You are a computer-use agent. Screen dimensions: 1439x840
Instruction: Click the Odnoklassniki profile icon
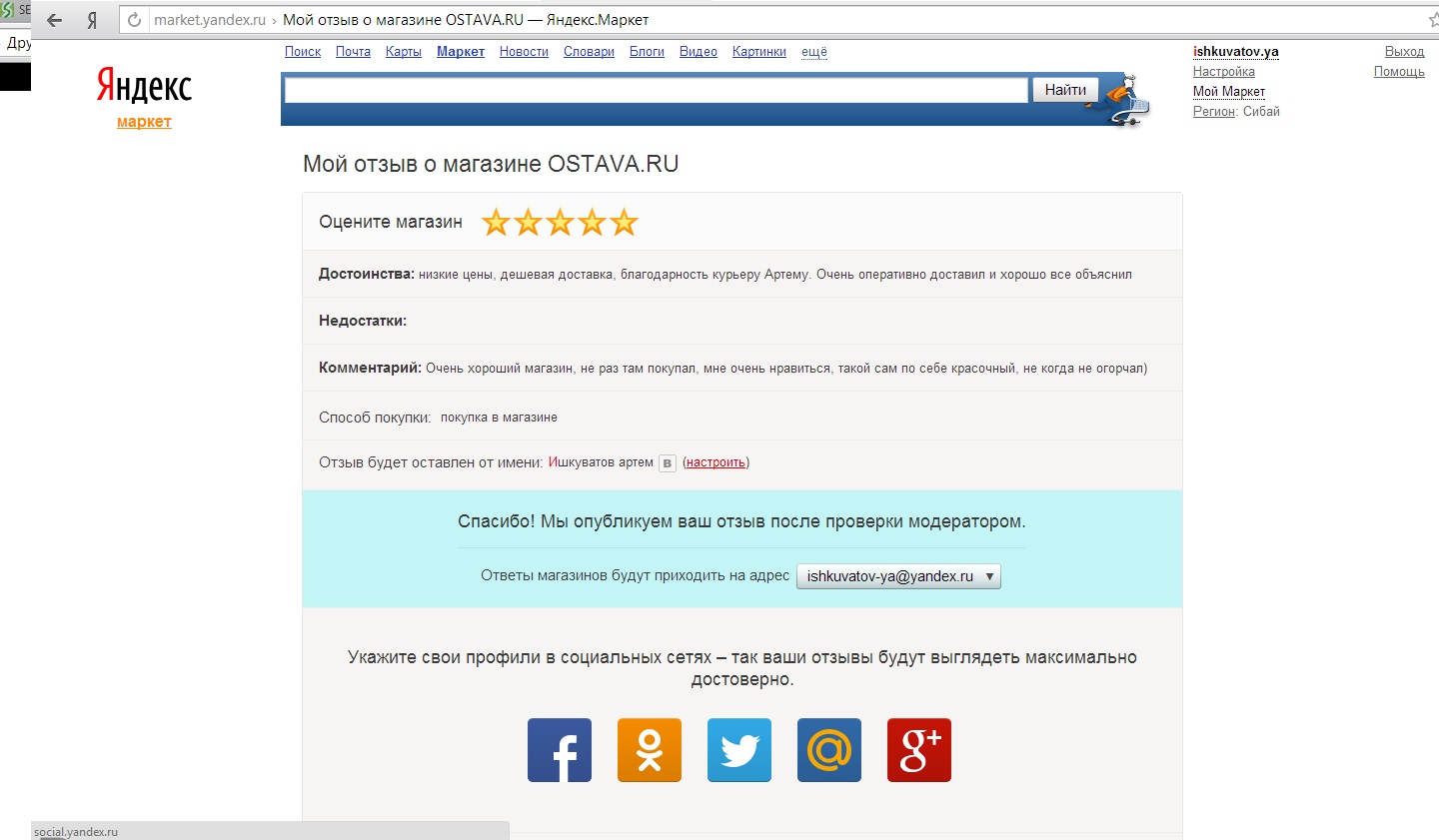[x=650, y=750]
